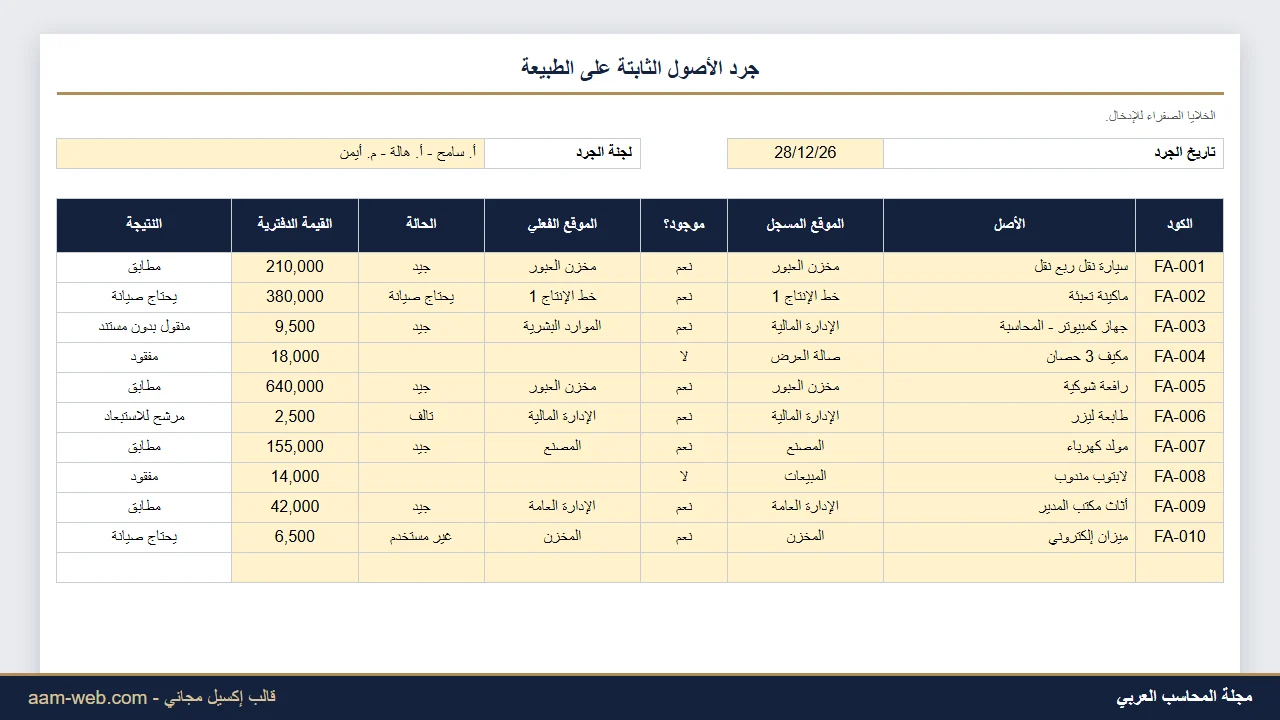1280x720 pixels.
Task: Click asset name طابعة ليزر
Action: (1009, 417)
